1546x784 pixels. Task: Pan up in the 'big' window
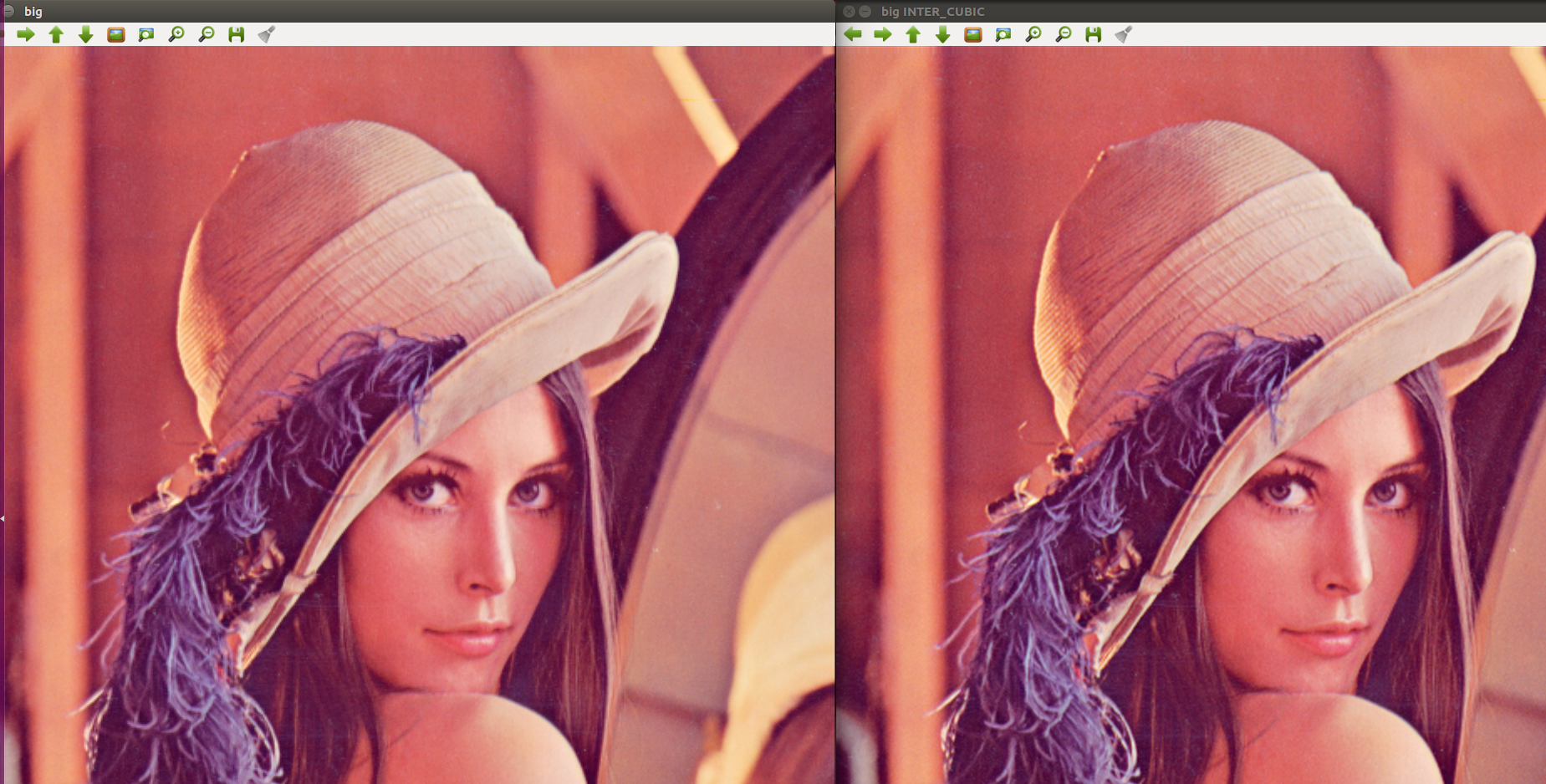coord(56,34)
